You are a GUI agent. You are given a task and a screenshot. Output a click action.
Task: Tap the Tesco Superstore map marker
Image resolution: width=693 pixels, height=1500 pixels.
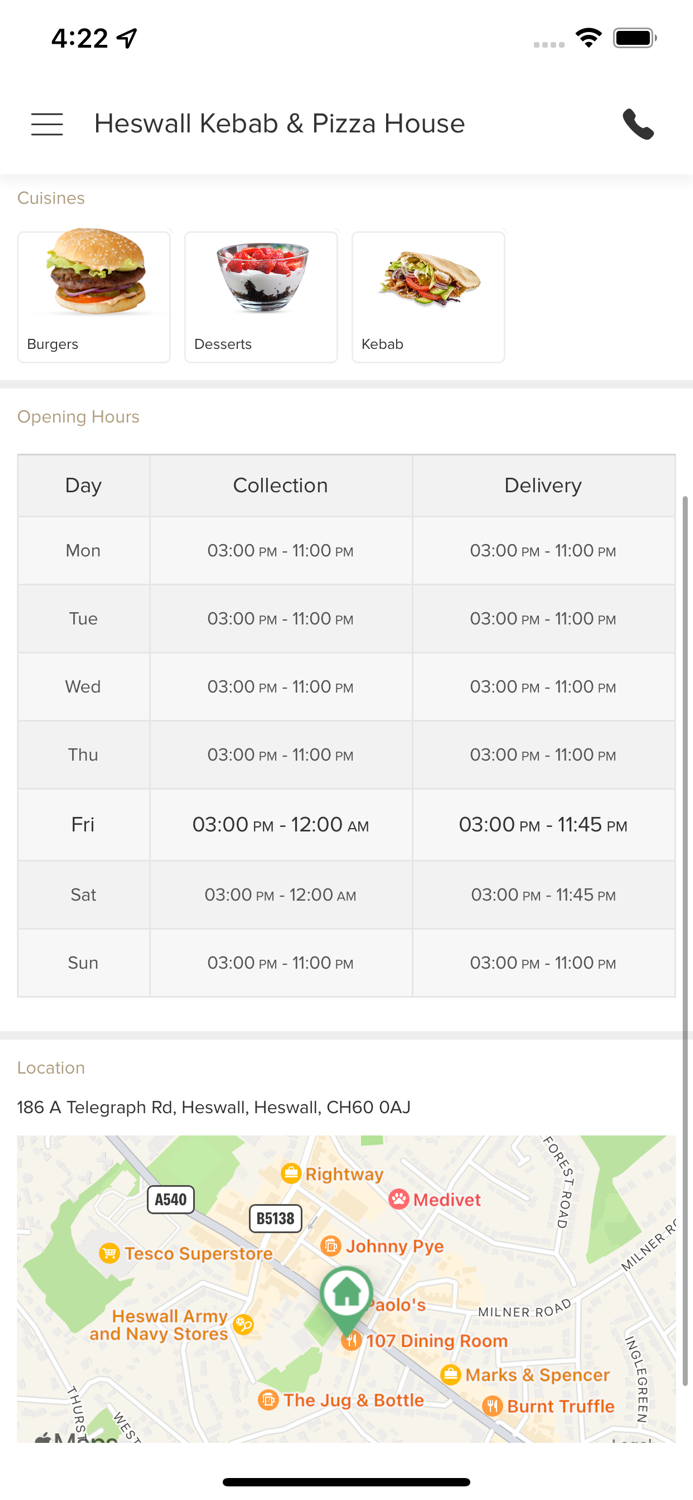(x=109, y=1253)
